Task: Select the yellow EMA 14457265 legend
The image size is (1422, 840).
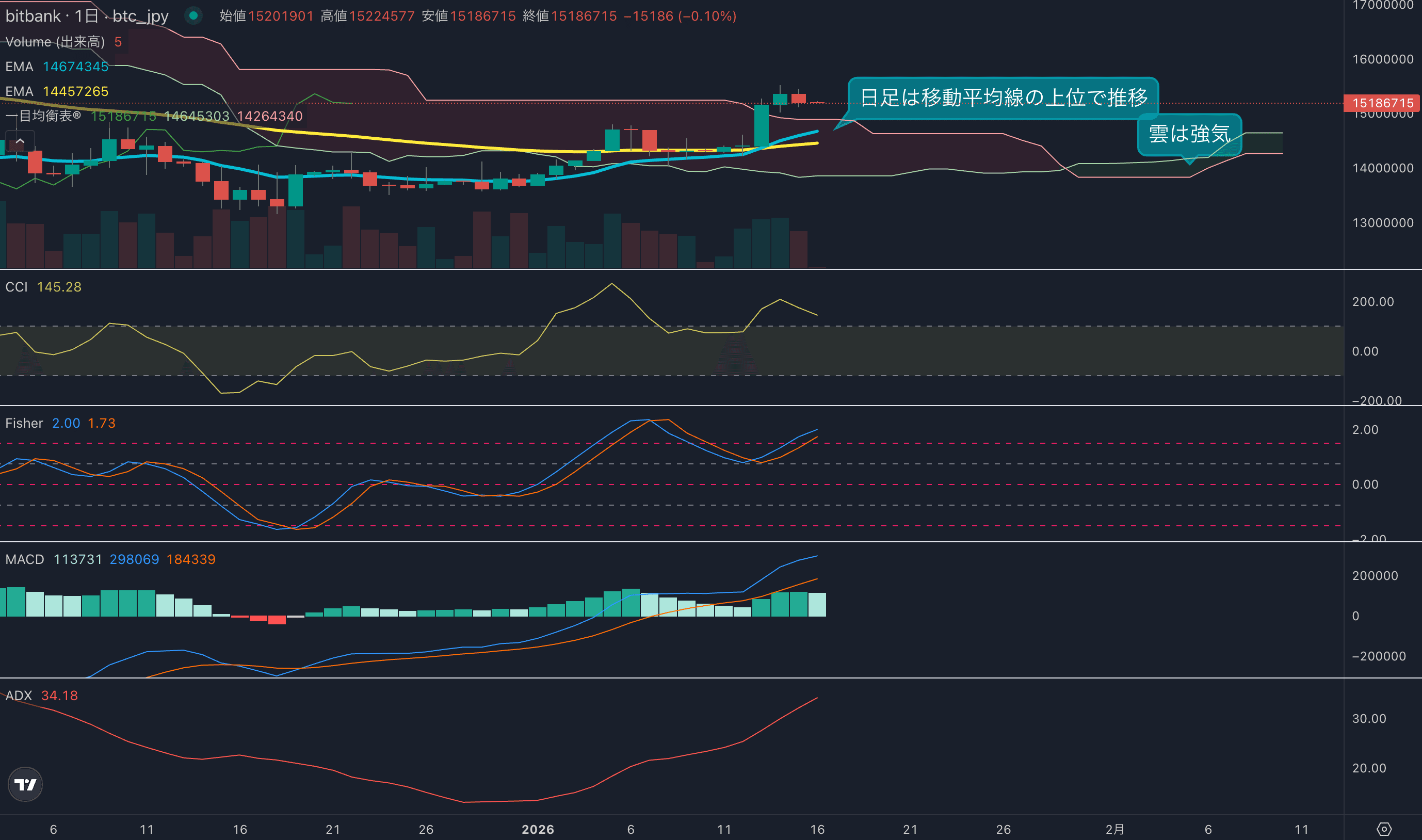Action: pyautogui.click(x=57, y=91)
